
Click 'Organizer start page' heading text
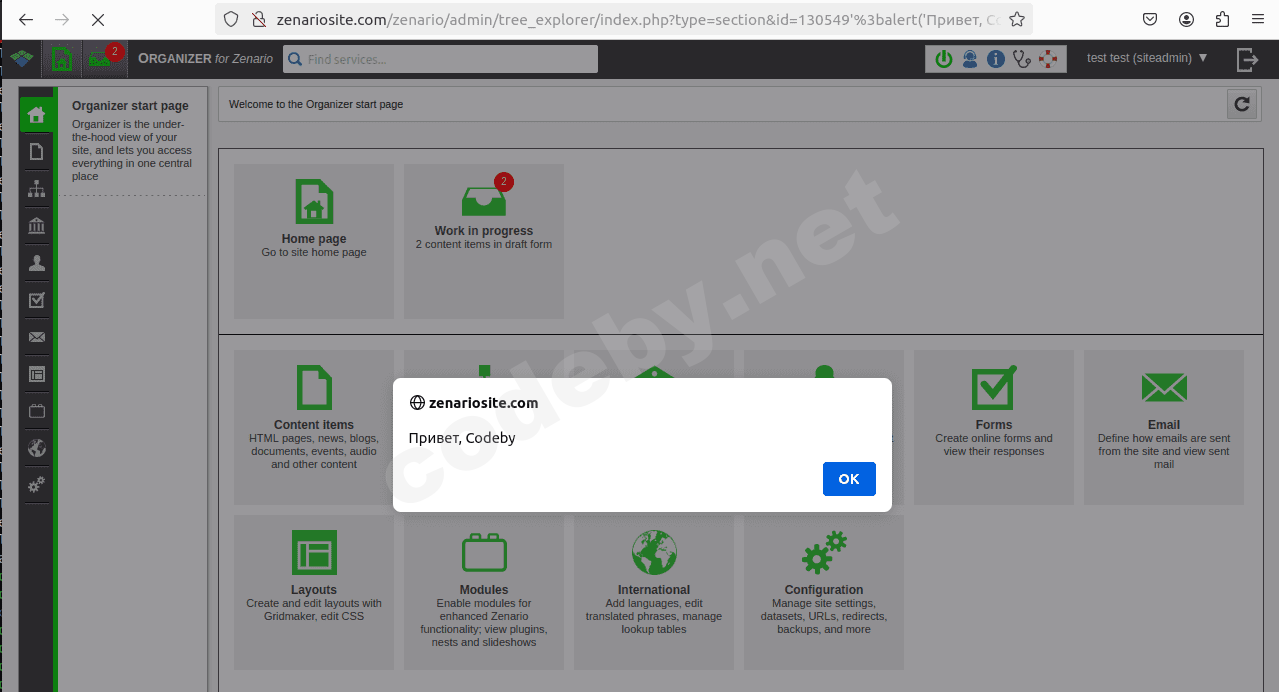point(130,106)
